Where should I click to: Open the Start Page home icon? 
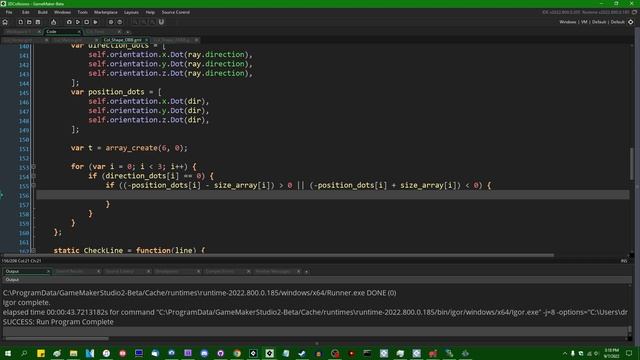[x=5, y=22]
